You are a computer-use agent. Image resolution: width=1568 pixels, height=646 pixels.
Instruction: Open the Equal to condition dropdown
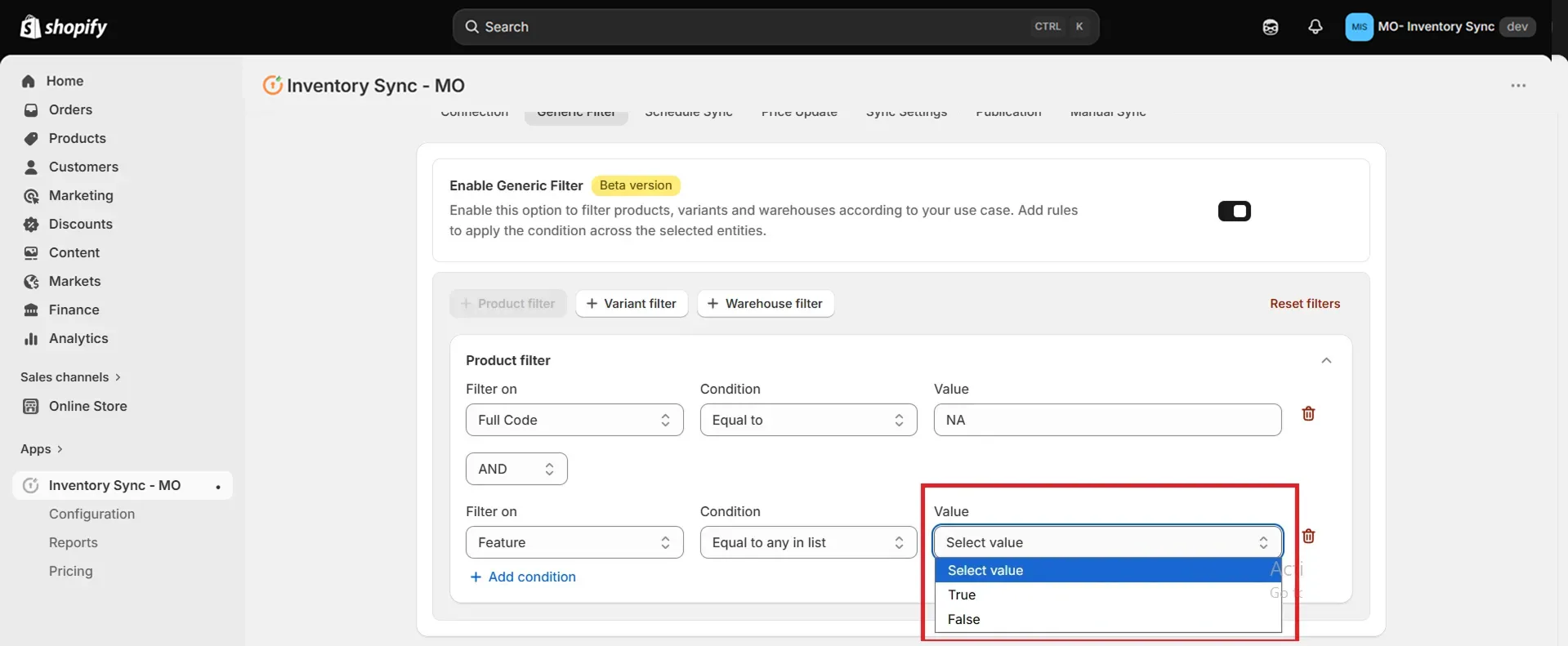click(808, 420)
